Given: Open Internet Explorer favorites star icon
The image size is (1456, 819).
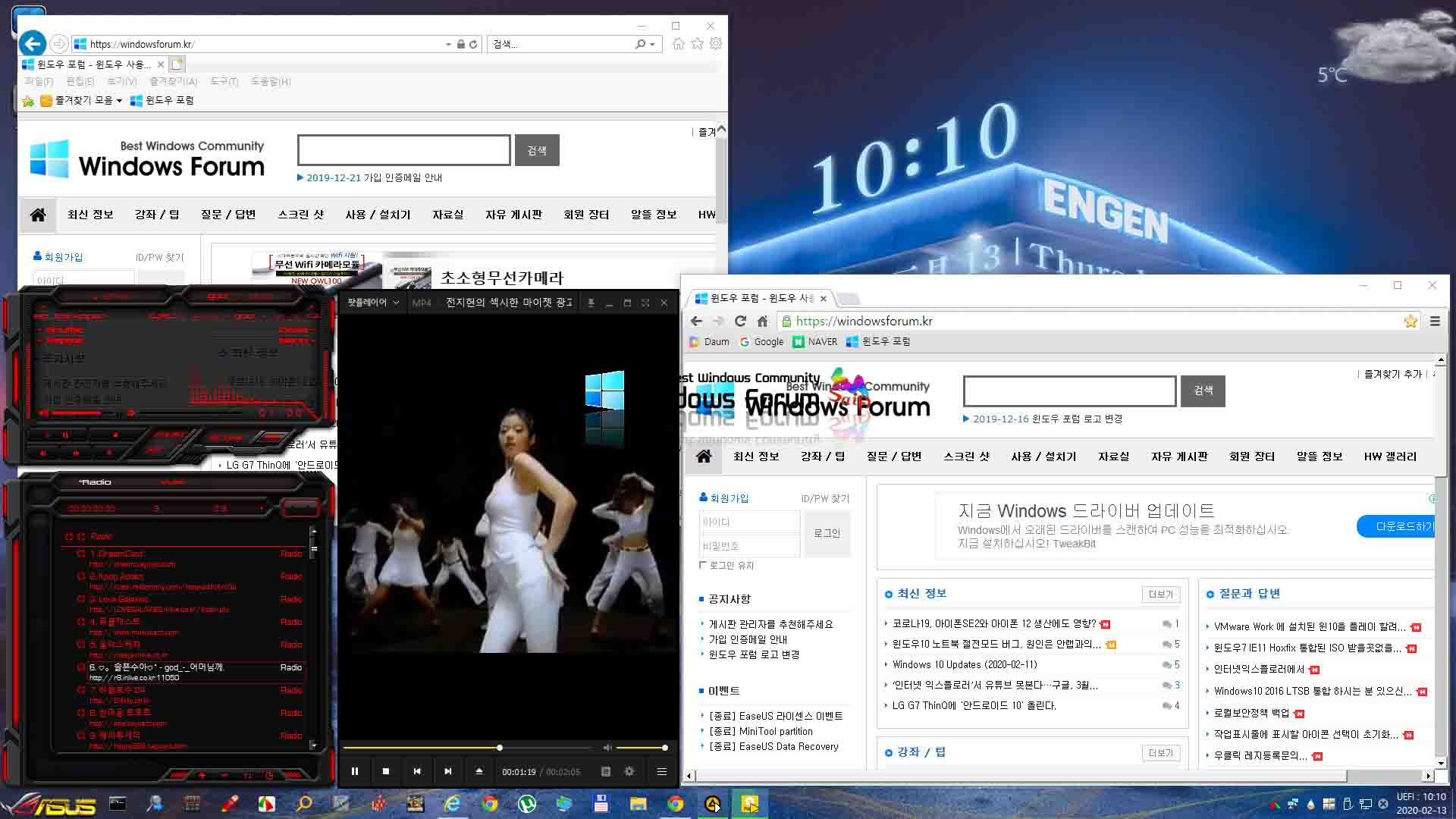Looking at the screenshot, I should [697, 44].
